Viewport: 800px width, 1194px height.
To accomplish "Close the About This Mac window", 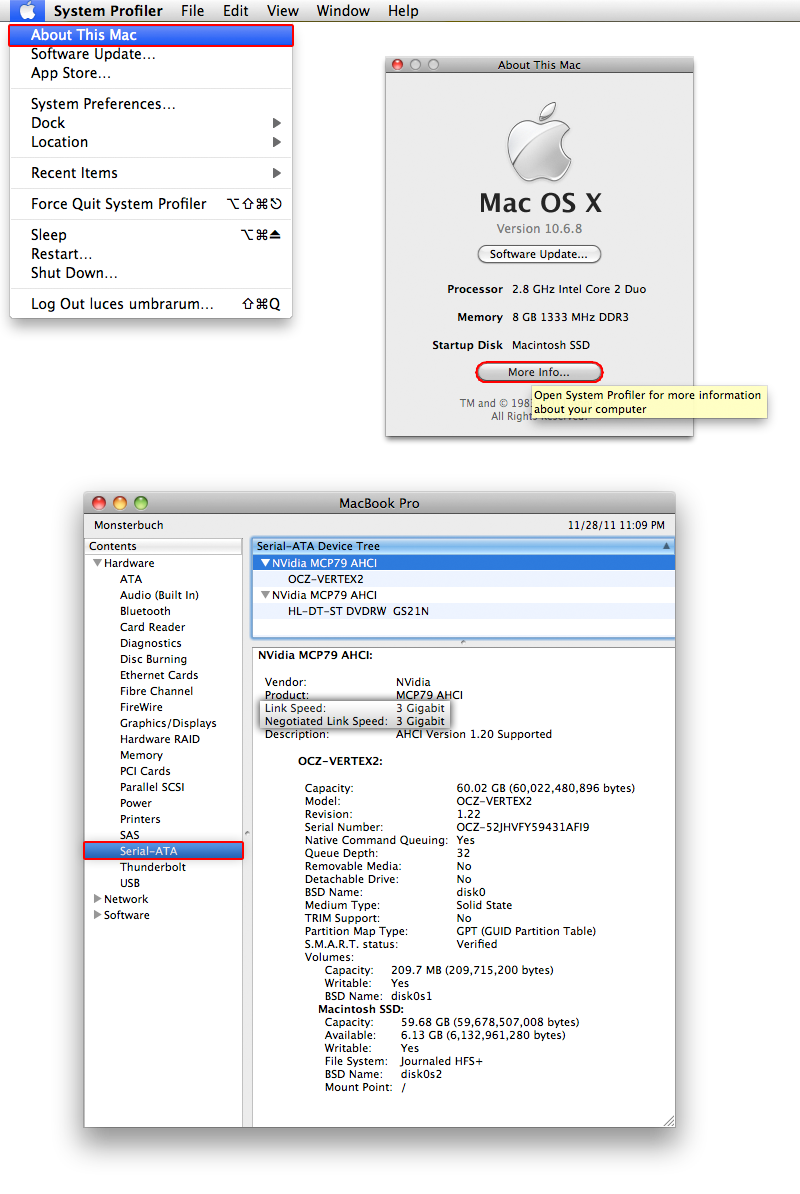I will [x=397, y=65].
